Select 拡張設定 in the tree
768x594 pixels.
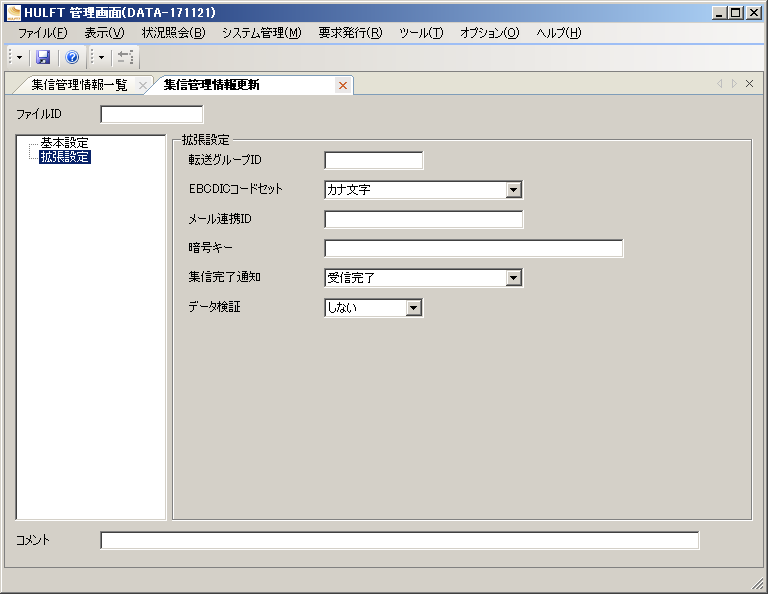65,157
